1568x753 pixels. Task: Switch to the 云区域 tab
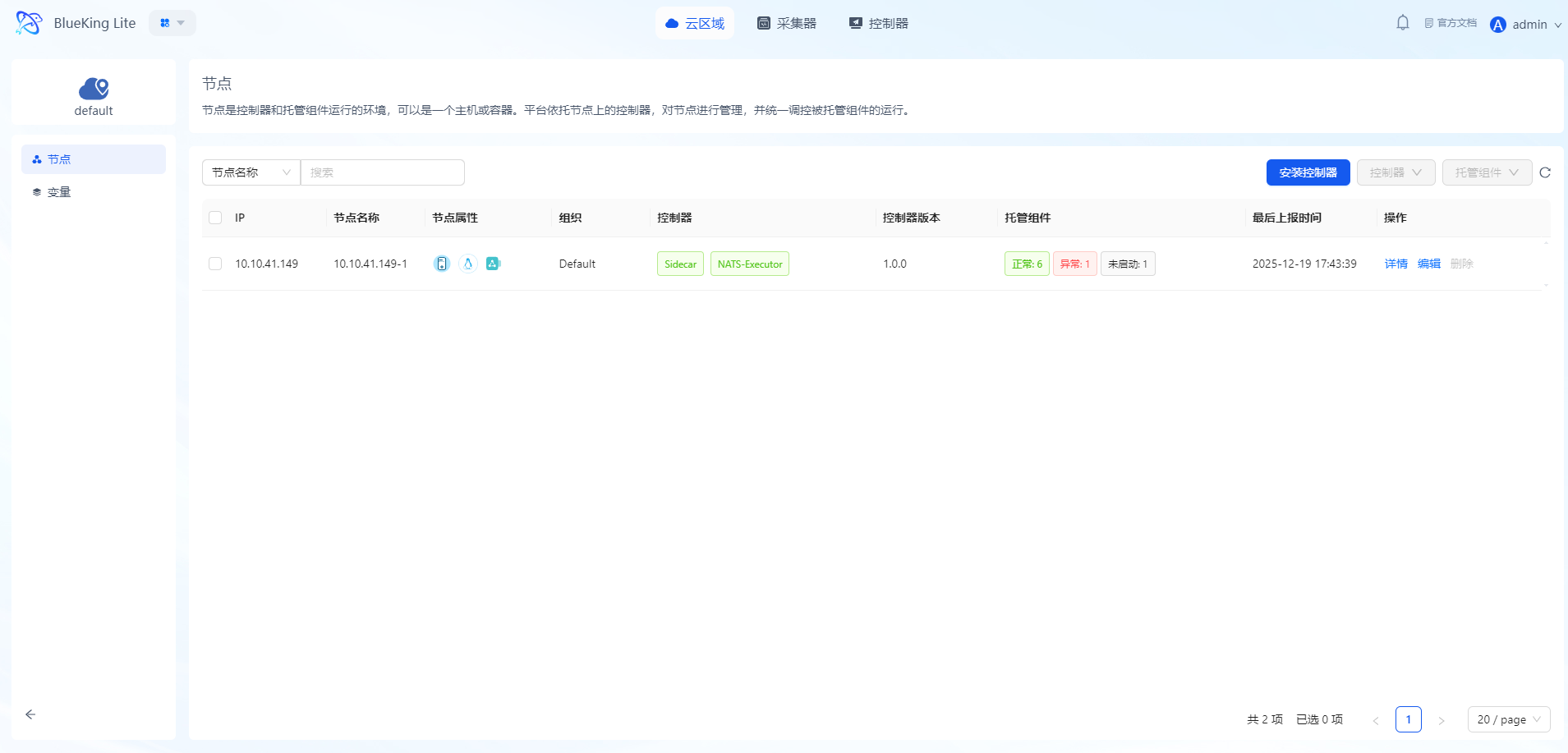(695, 23)
